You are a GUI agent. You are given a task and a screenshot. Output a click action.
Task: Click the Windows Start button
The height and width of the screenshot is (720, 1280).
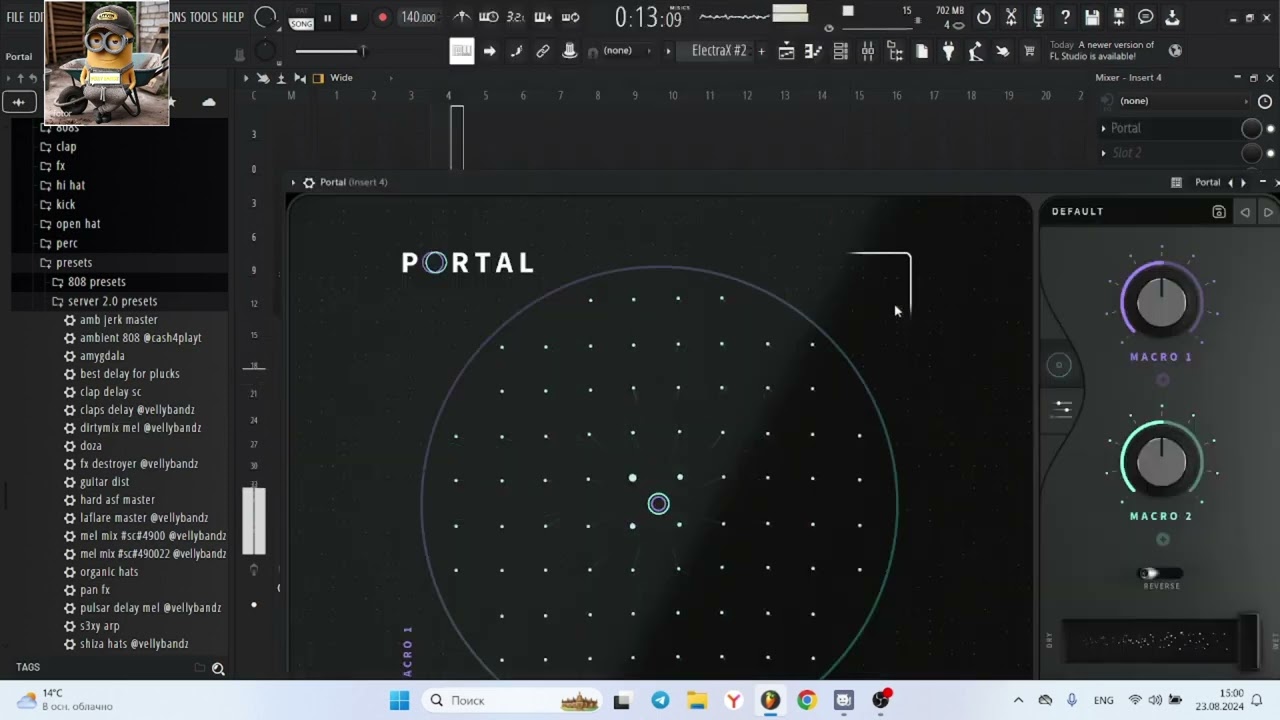(x=399, y=701)
